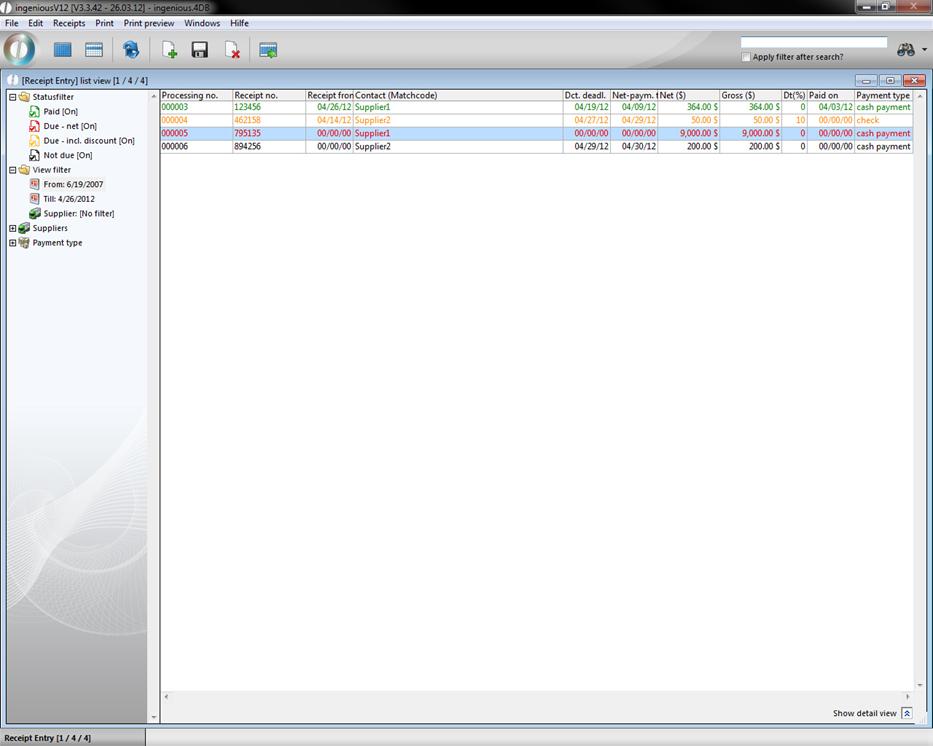
Task: Click the floppy disk save icon
Action: [200, 50]
